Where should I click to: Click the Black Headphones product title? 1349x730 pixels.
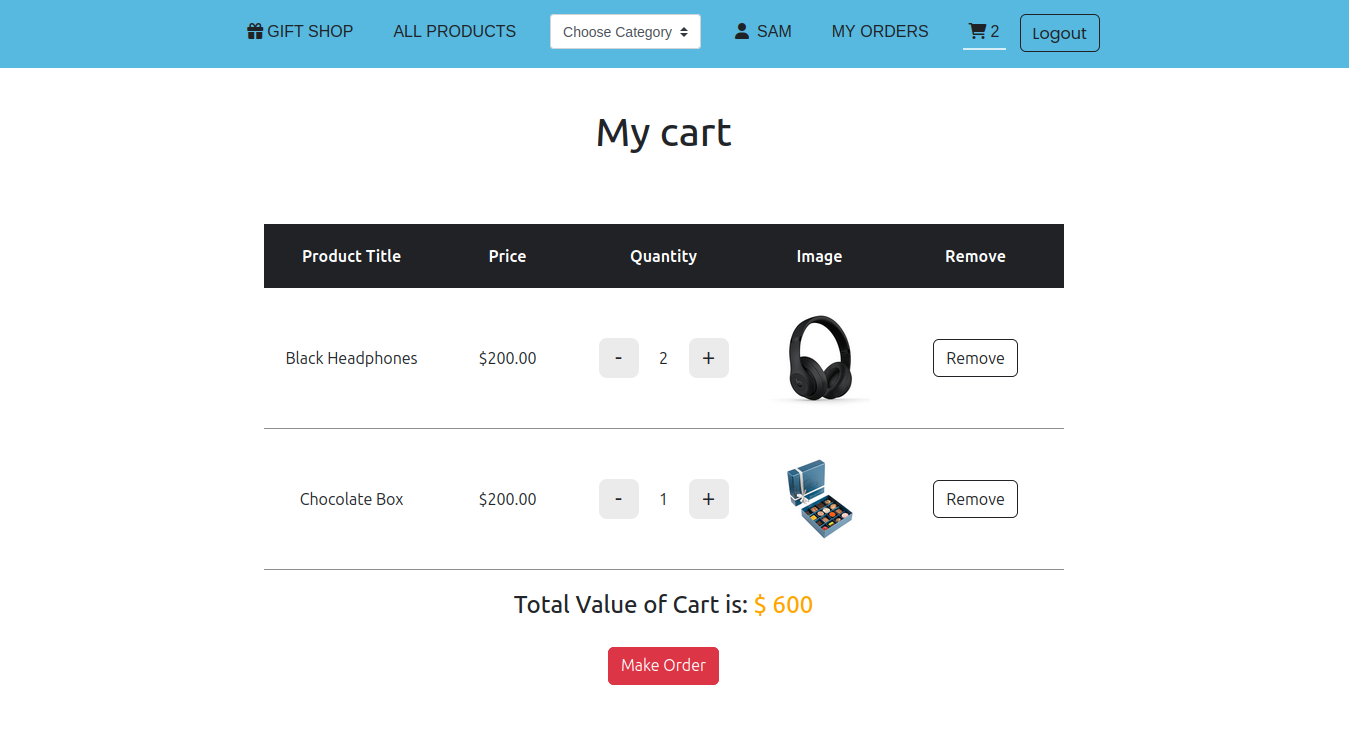click(351, 358)
